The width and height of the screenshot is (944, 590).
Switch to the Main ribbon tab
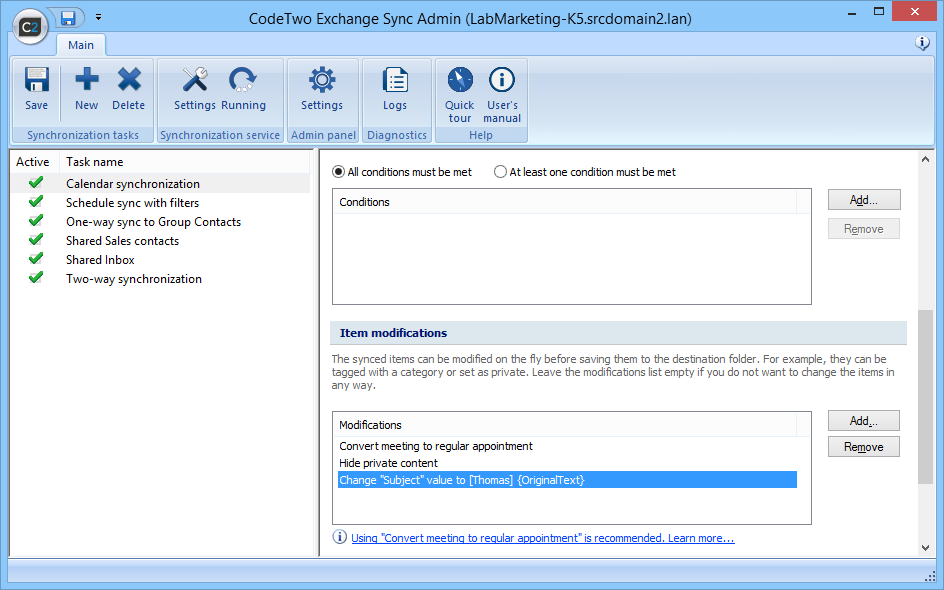[x=81, y=45]
